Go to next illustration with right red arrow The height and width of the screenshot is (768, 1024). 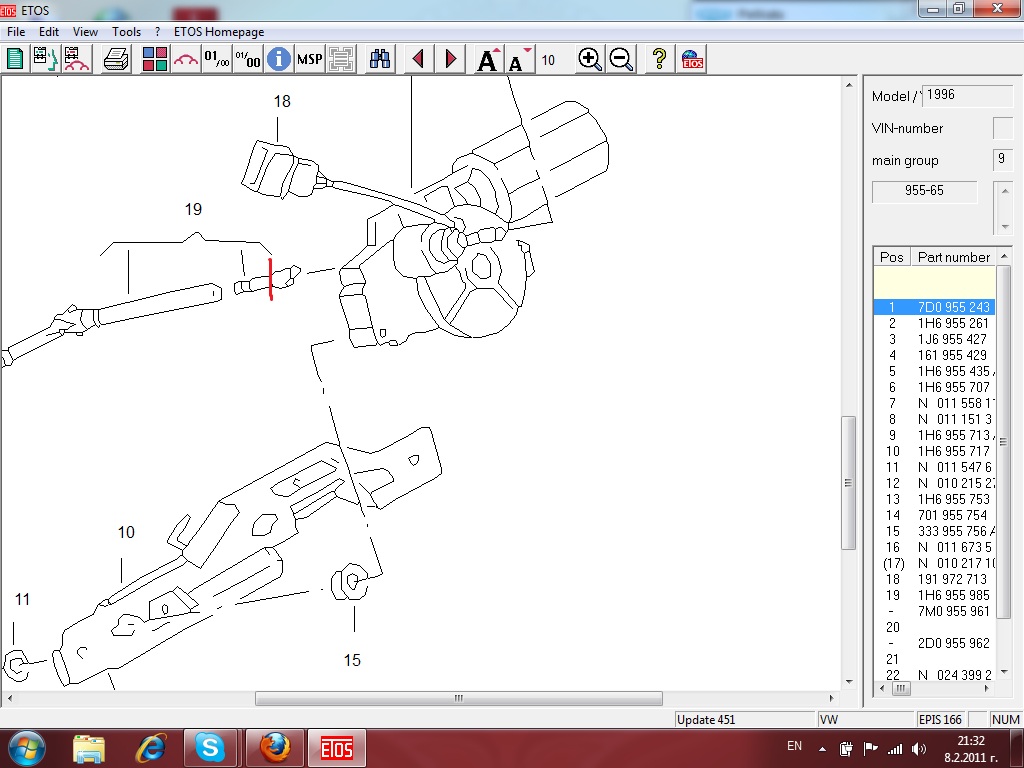(450, 59)
